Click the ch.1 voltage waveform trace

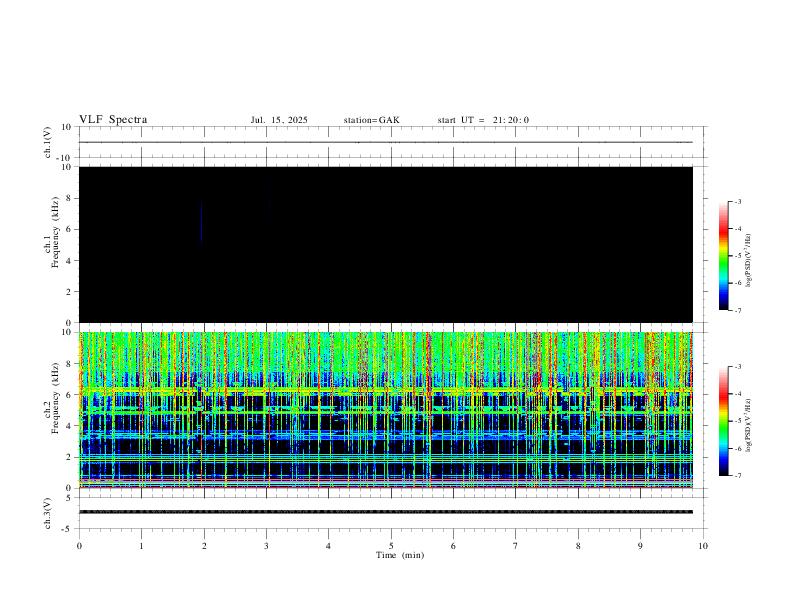tap(386, 142)
